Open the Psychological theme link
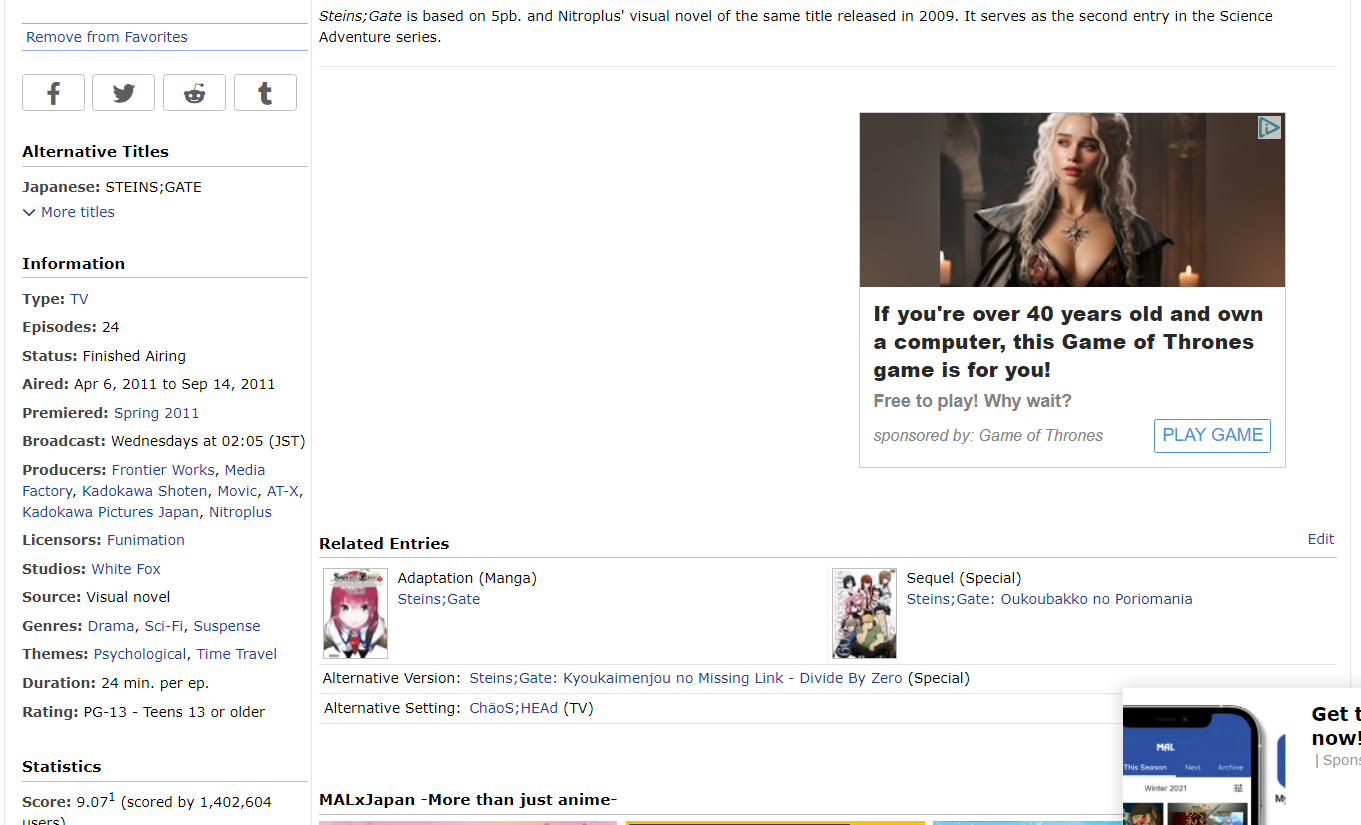 [140, 654]
